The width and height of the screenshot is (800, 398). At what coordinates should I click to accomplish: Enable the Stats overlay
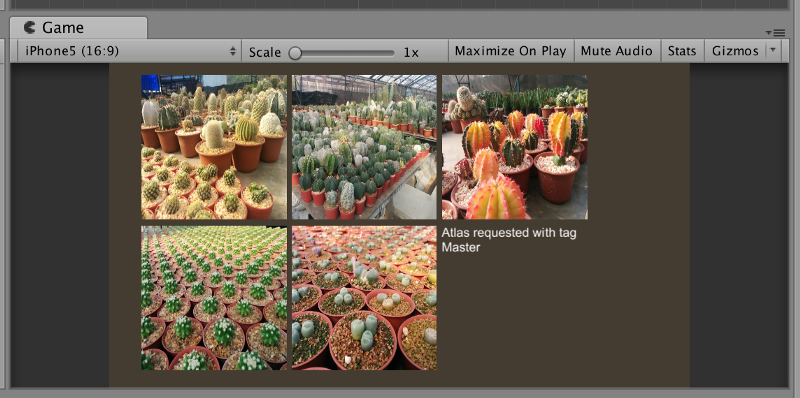coord(682,51)
